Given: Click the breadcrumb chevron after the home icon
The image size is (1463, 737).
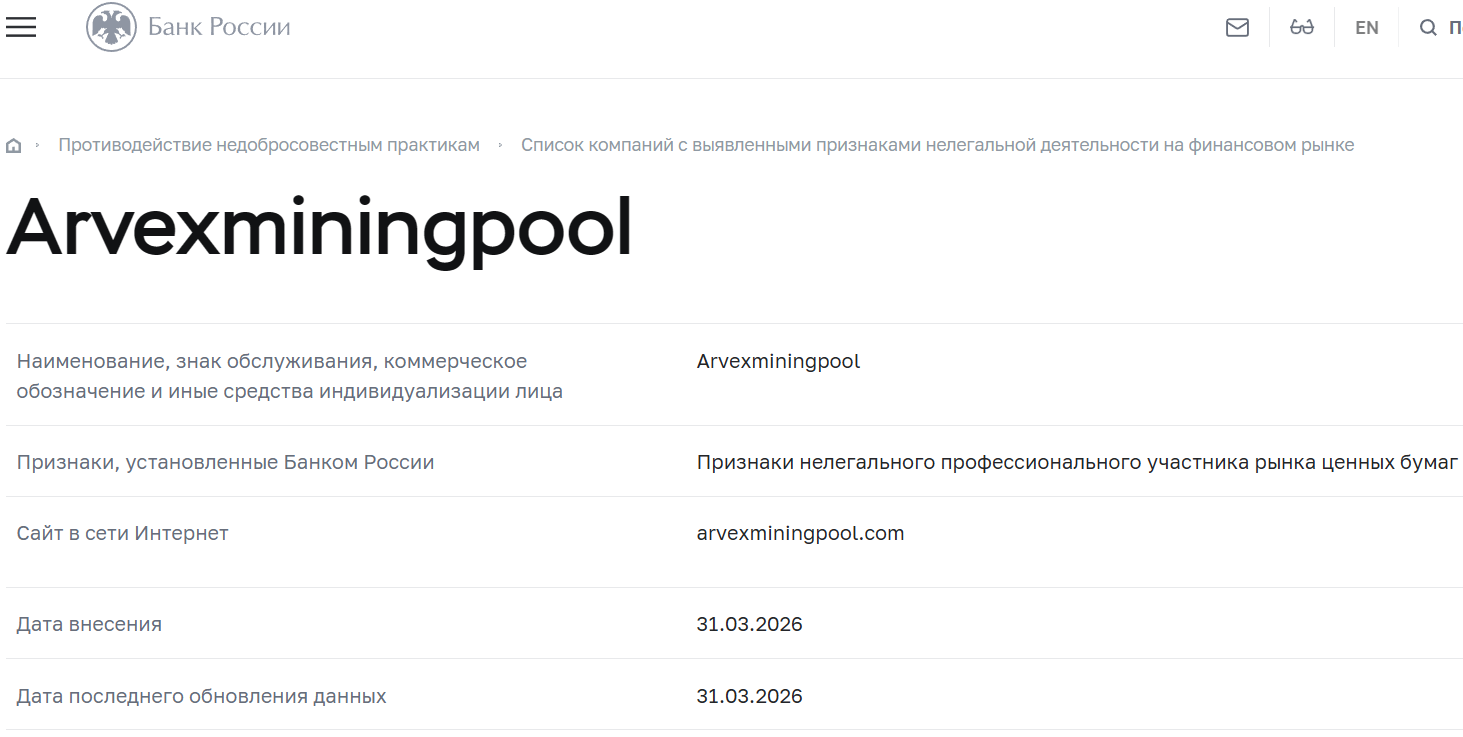Looking at the screenshot, I should (x=38, y=144).
